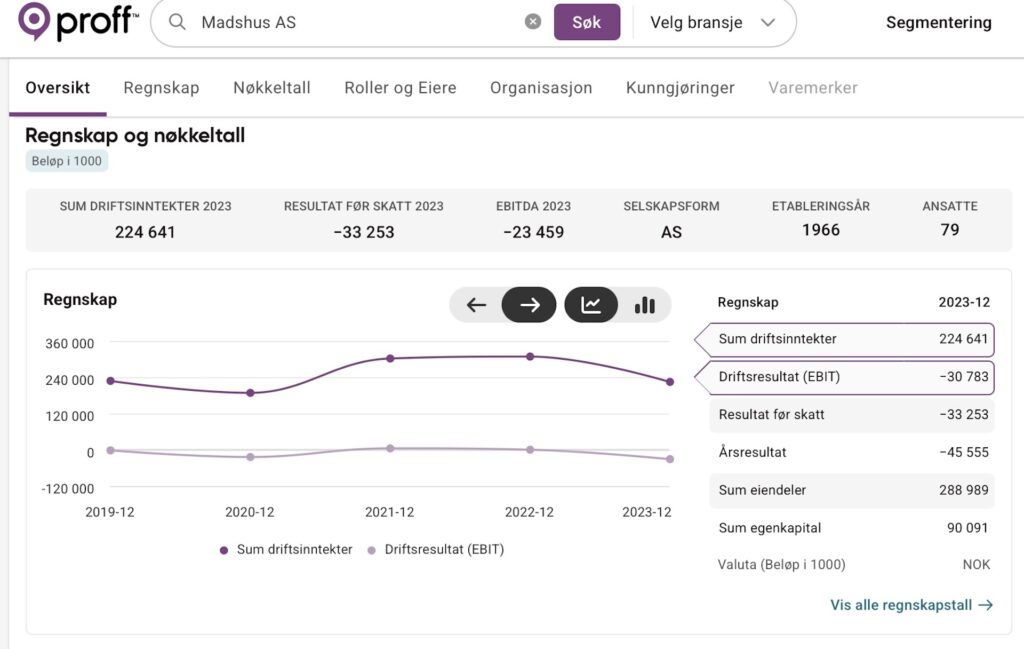Switch to line chart view

[591, 305]
